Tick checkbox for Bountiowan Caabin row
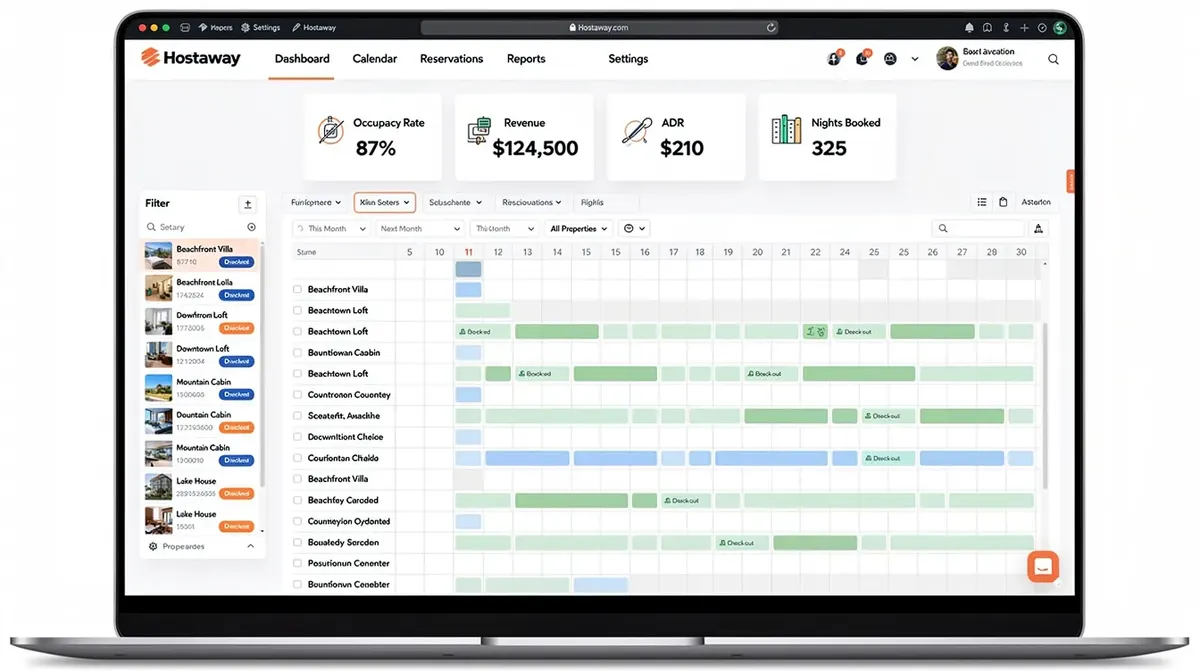Viewport: 1200px width, 671px height. [x=297, y=352]
